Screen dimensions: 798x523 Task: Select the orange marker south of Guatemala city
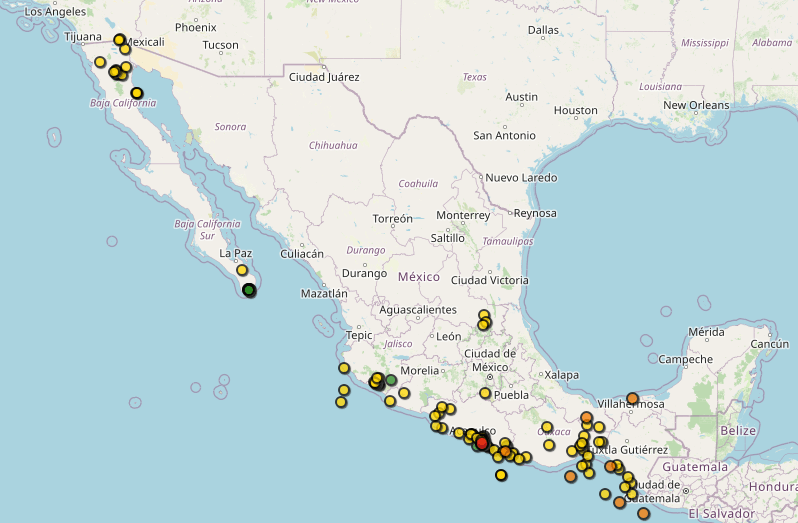click(x=643, y=513)
